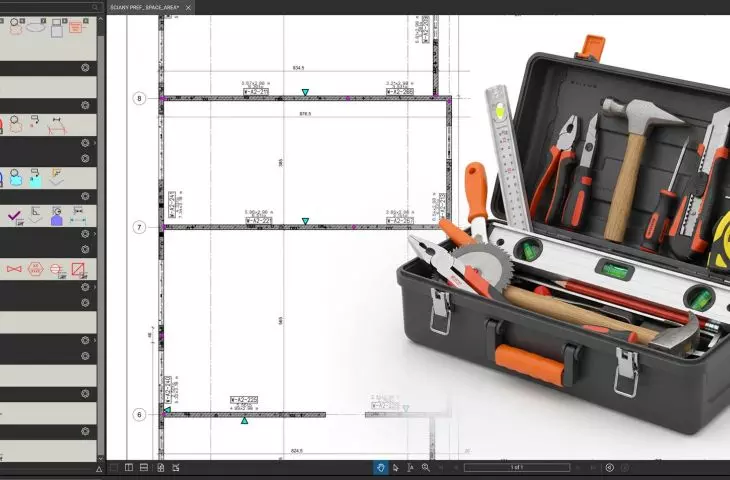730x480 pixels.
Task: Open gear settings below the top tool row
Action: (x=85, y=68)
